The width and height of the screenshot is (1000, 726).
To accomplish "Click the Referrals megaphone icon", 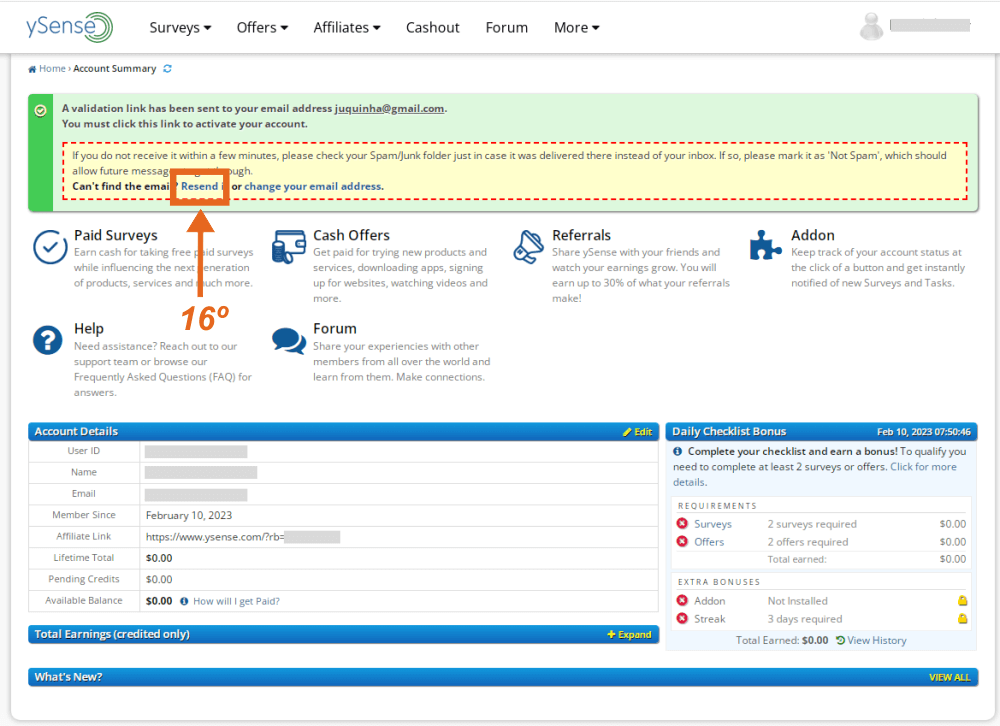I will click(x=528, y=248).
